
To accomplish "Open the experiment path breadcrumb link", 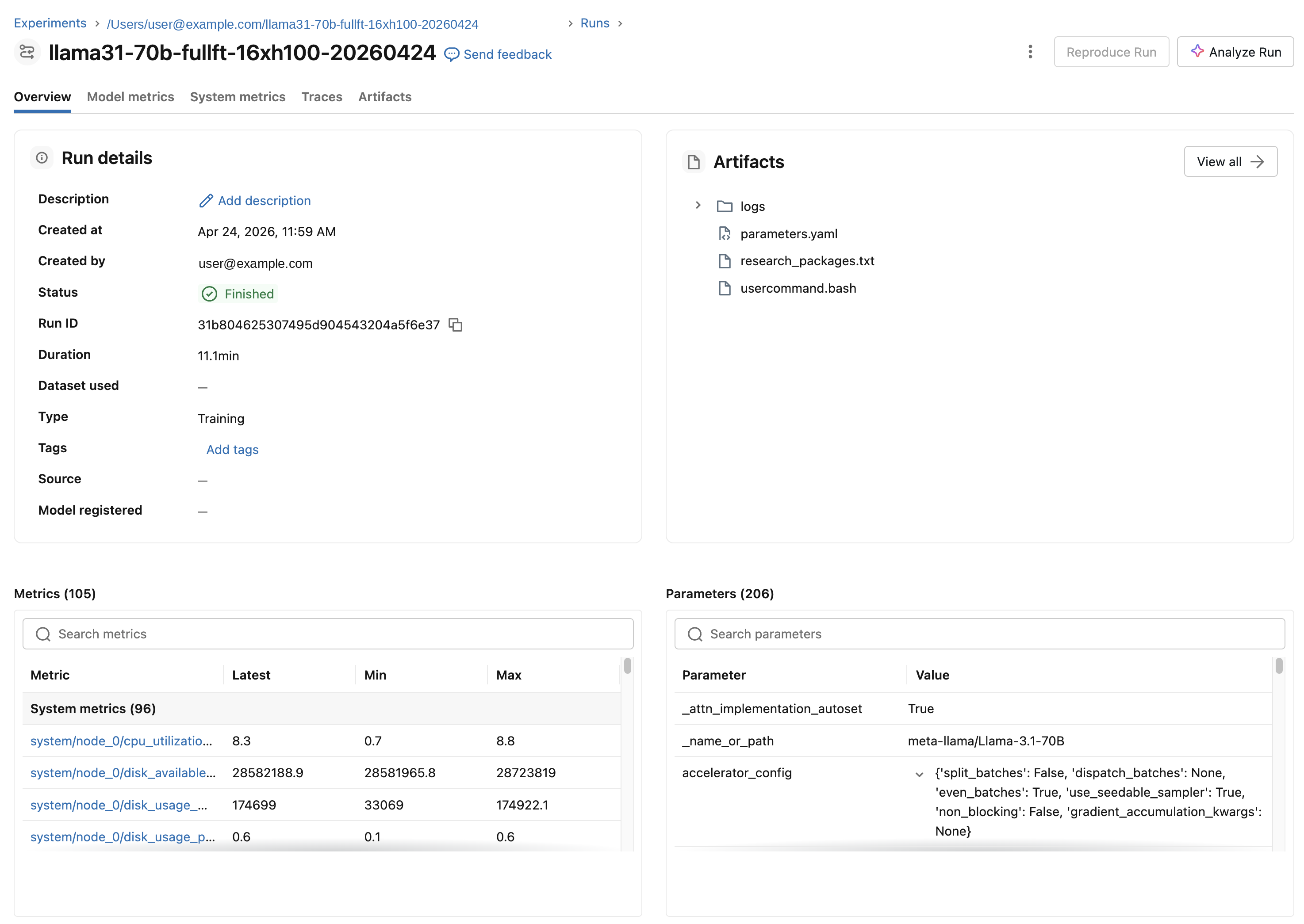I will [x=292, y=24].
